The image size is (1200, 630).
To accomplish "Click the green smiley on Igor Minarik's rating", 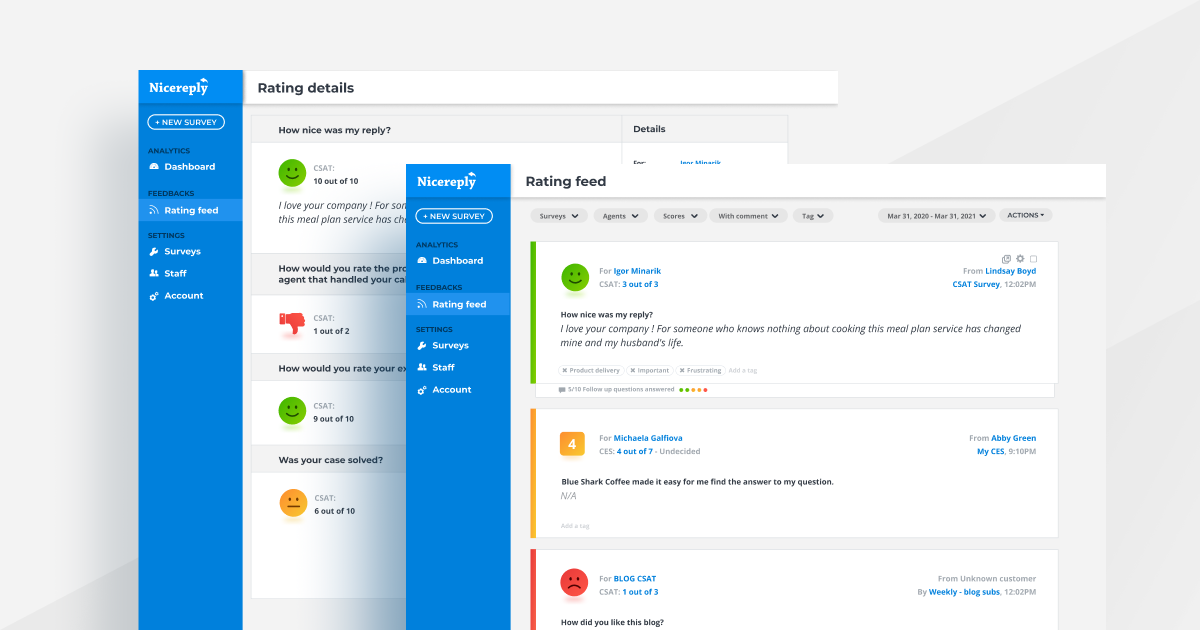I will 575,277.
